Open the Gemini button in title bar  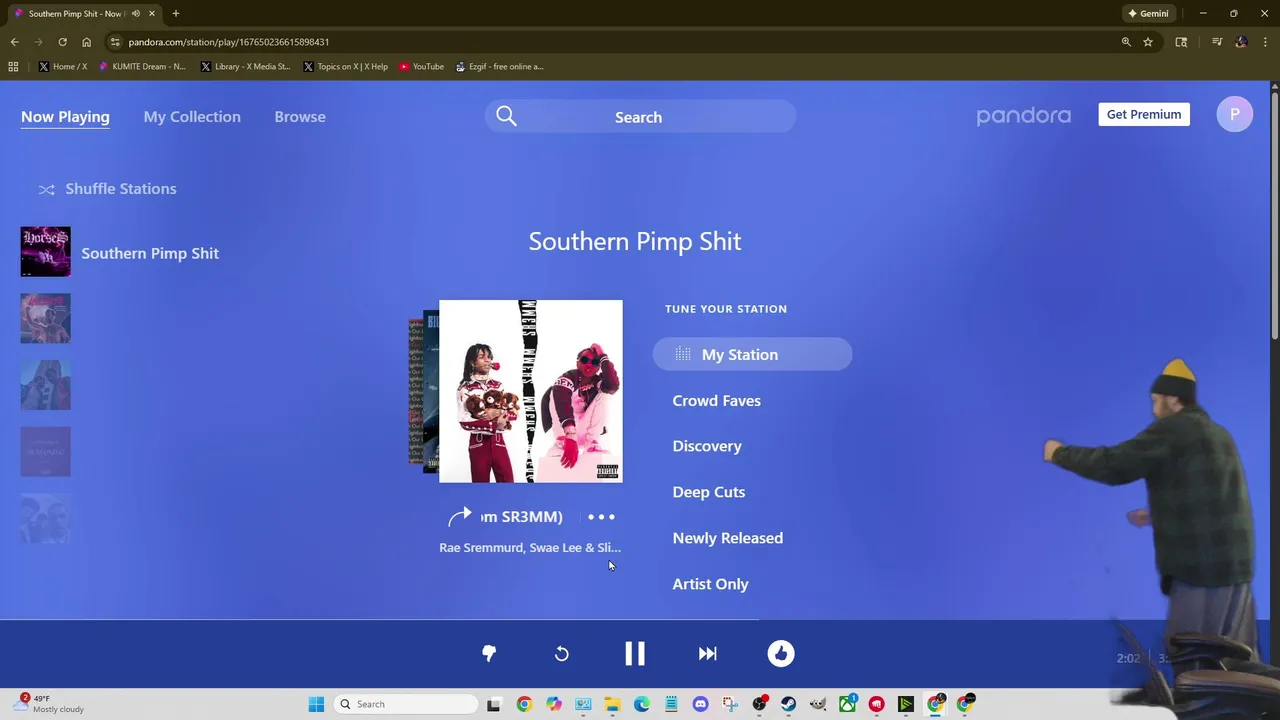pos(1148,14)
